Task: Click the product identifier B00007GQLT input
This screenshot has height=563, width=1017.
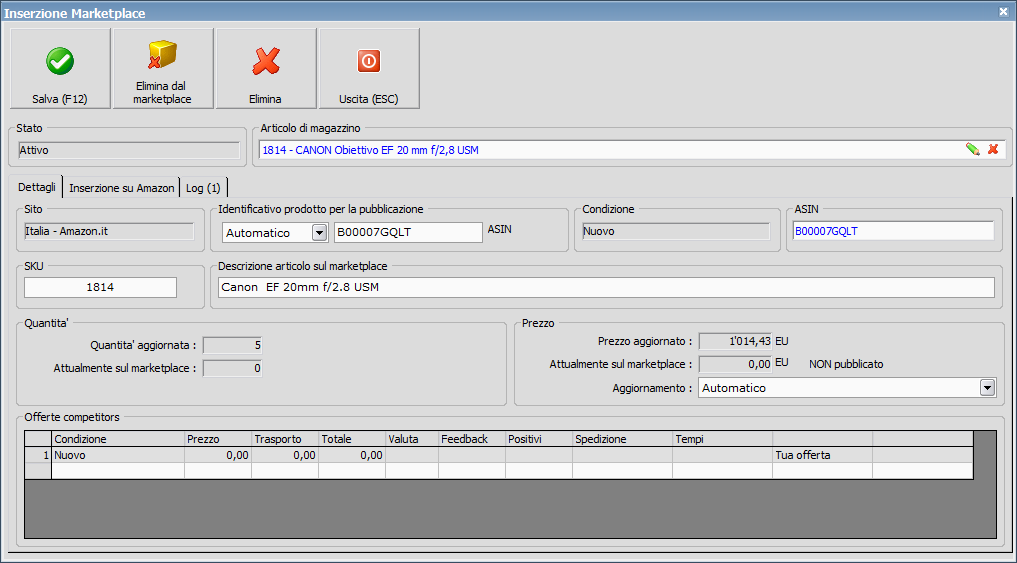Action: pyautogui.click(x=408, y=232)
